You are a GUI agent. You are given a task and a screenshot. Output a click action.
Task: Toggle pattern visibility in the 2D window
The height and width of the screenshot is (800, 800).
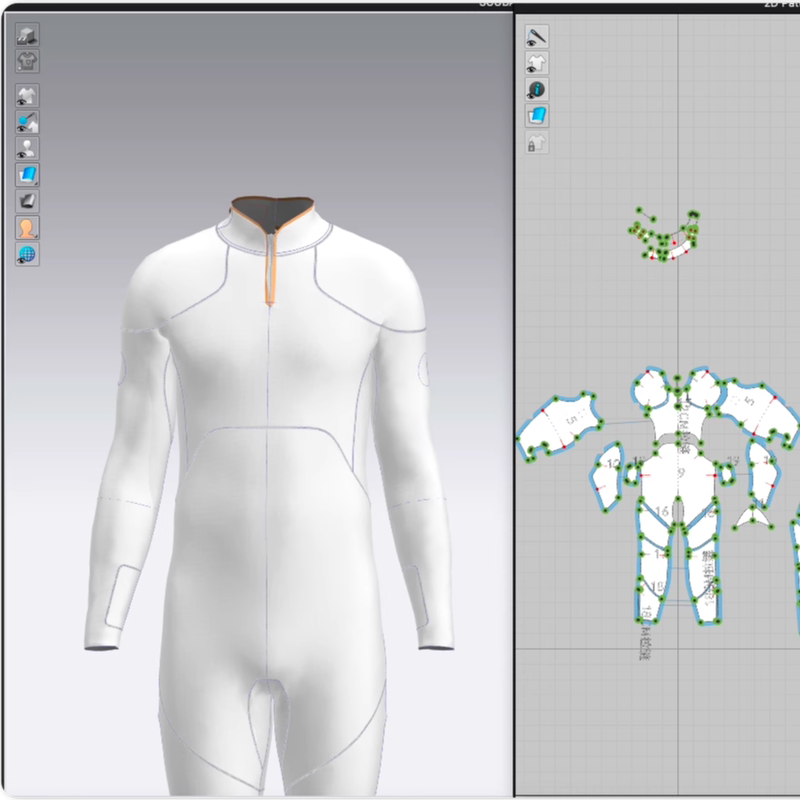[x=537, y=63]
